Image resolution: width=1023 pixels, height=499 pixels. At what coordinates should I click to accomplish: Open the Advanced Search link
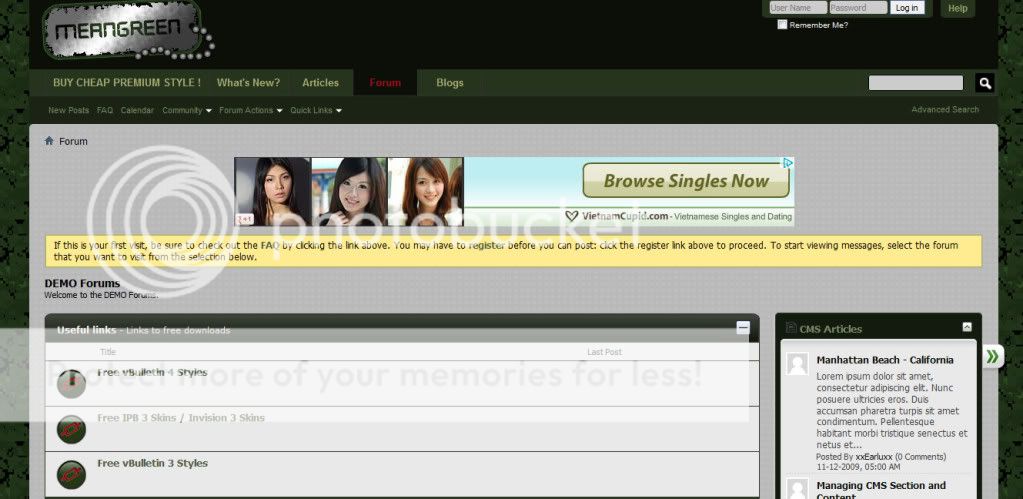[x=945, y=110]
